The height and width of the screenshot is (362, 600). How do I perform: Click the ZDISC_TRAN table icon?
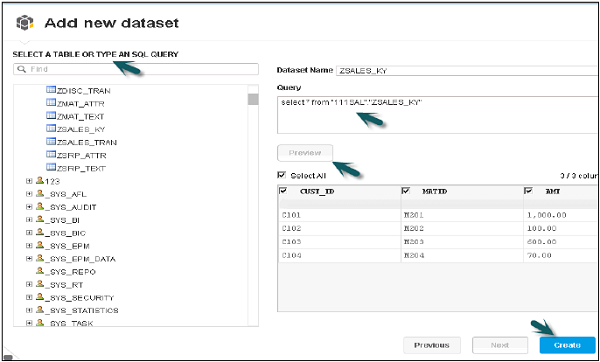(51, 90)
